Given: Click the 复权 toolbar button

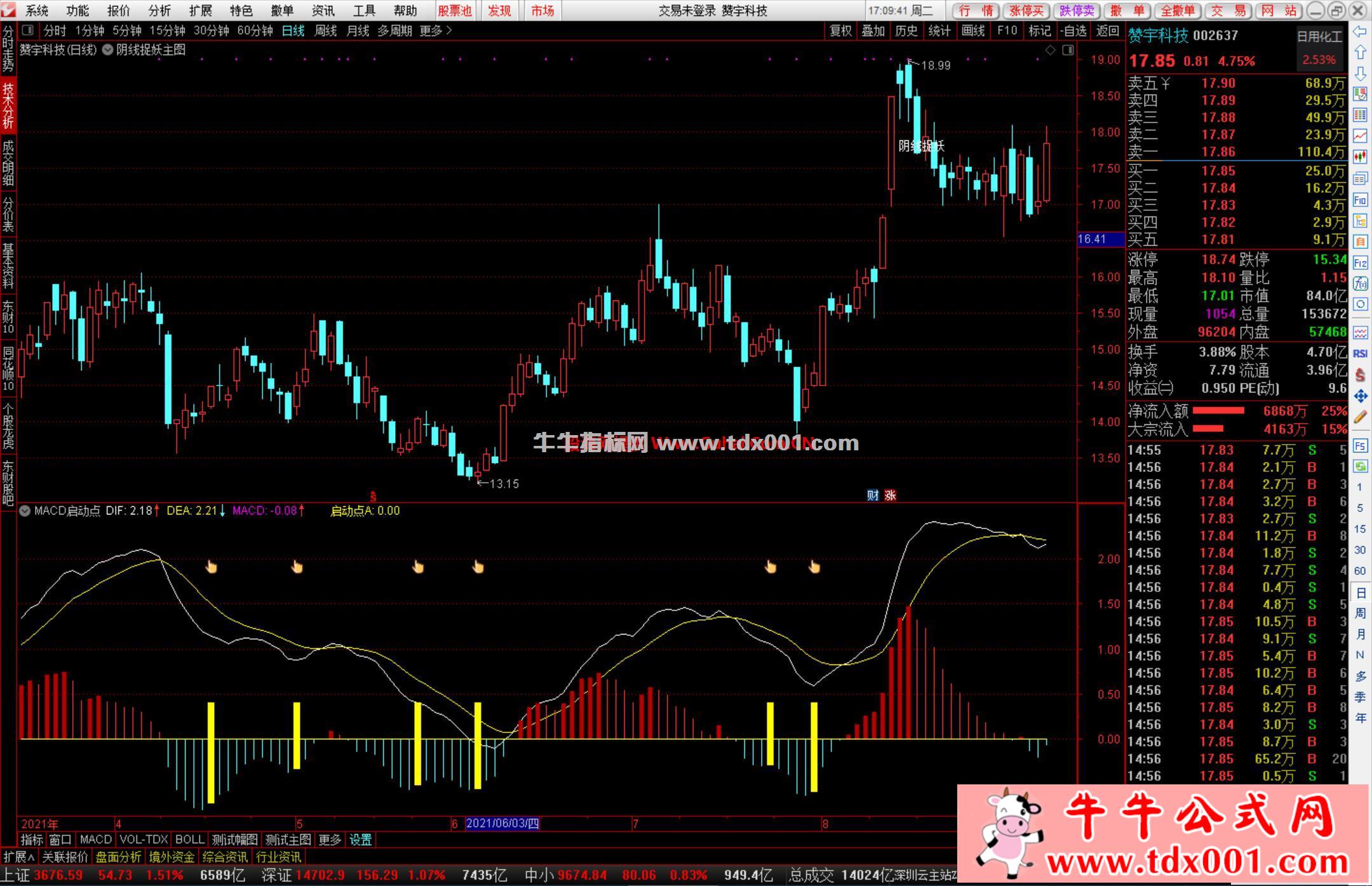Looking at the screenshot, I should point(840,30).
